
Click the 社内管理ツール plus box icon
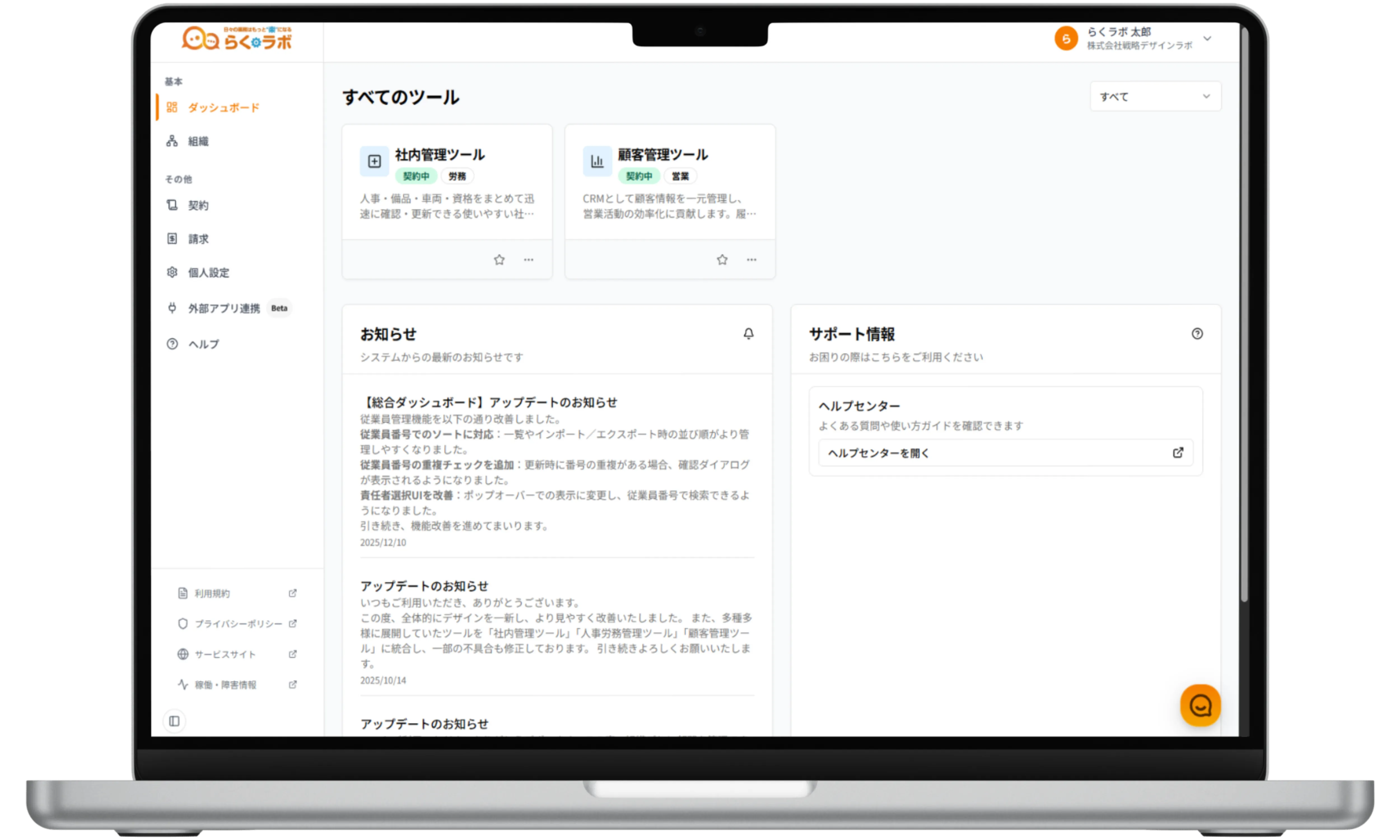point(375,161)
